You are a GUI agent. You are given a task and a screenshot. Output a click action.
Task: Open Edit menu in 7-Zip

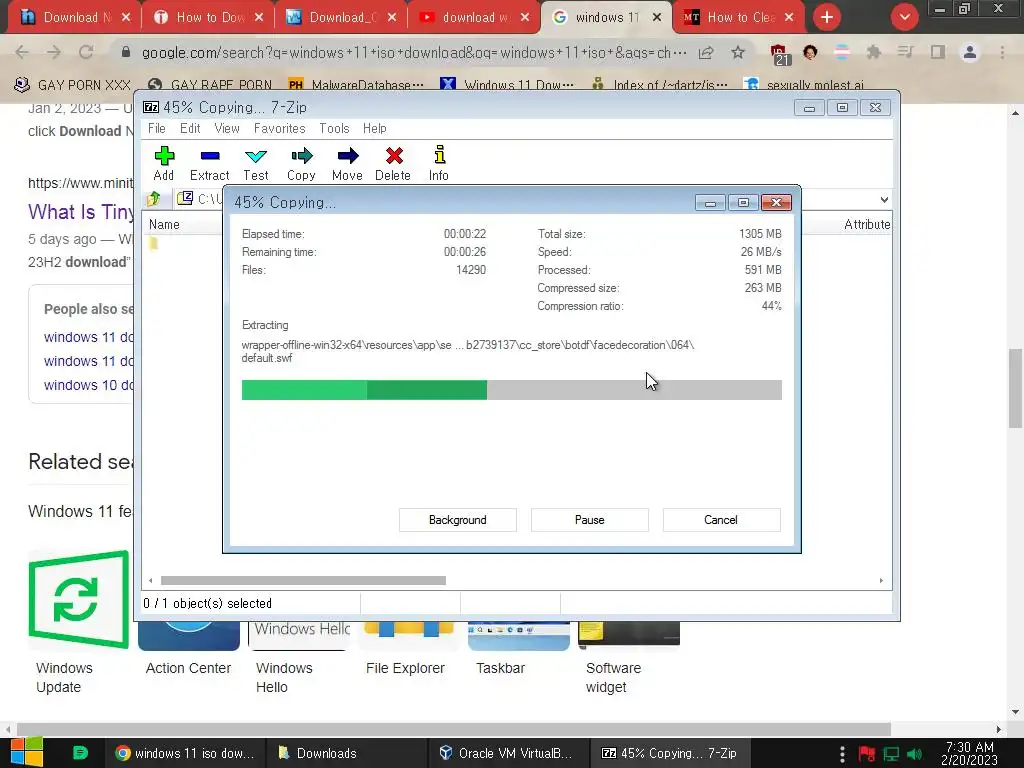pos(190,129)
